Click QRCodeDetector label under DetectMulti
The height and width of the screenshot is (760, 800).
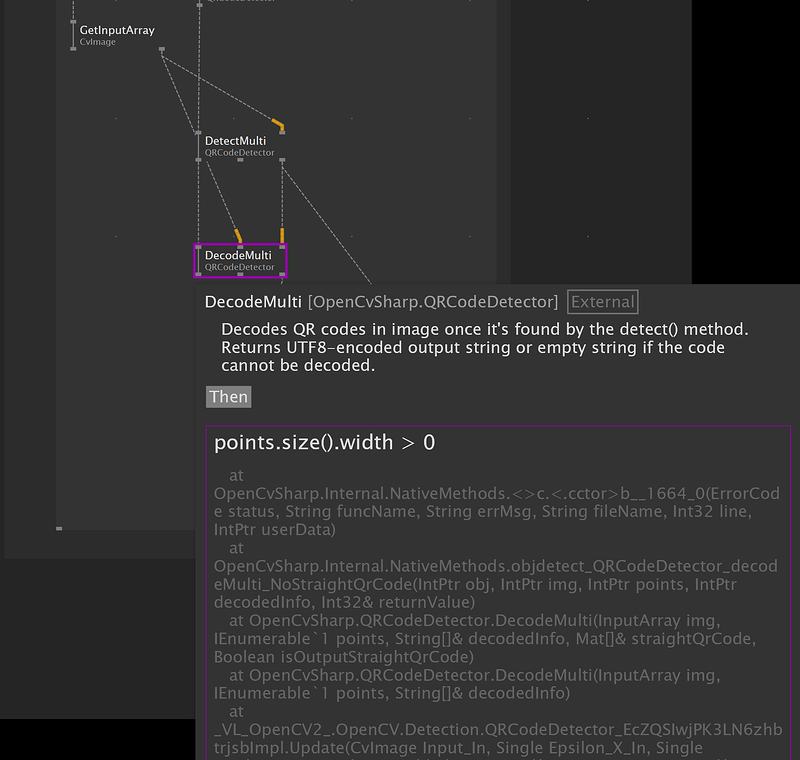(x=239, y=153)
